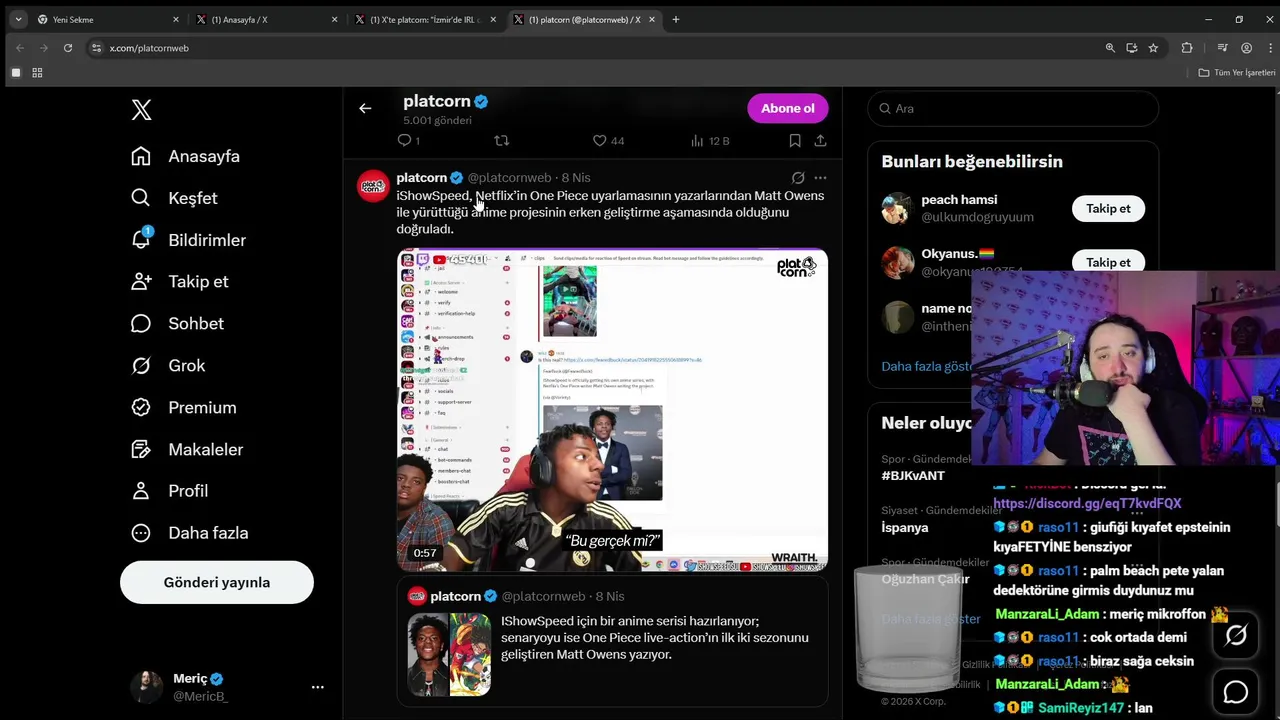Open messages floating chat button
The height and width of the screenshot is (720, 1280).
point(1236,692)
